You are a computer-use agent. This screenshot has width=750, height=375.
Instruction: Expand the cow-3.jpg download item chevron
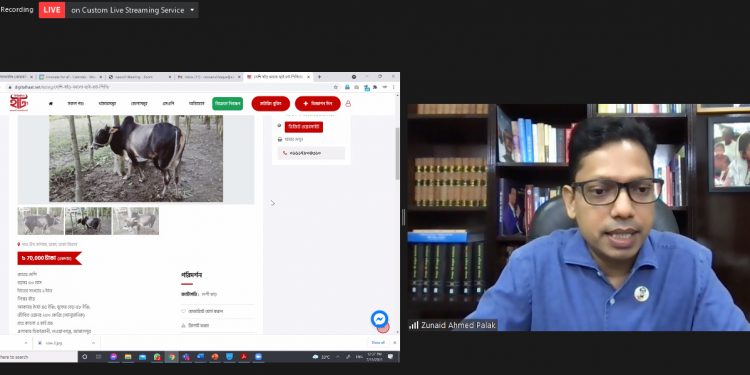[93, 343]
